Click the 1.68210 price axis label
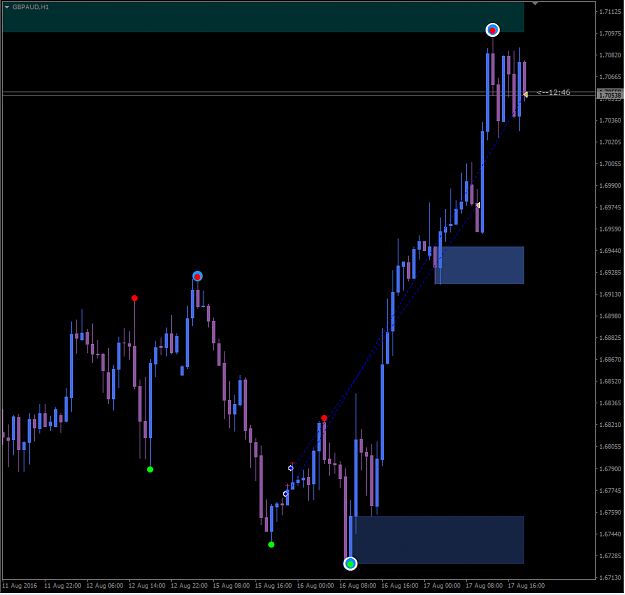 [x=610, y=425]
